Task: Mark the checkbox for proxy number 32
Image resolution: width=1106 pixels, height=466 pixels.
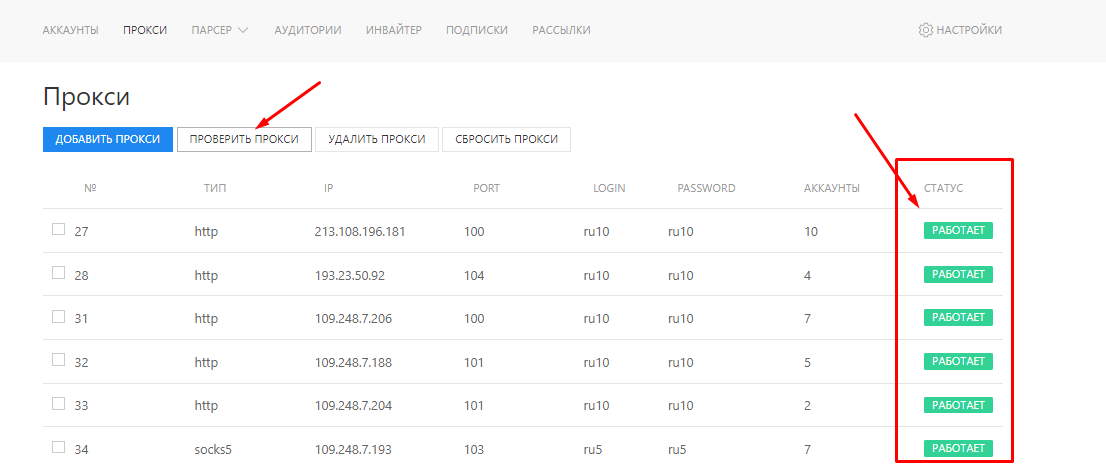Action: [58, 360]
